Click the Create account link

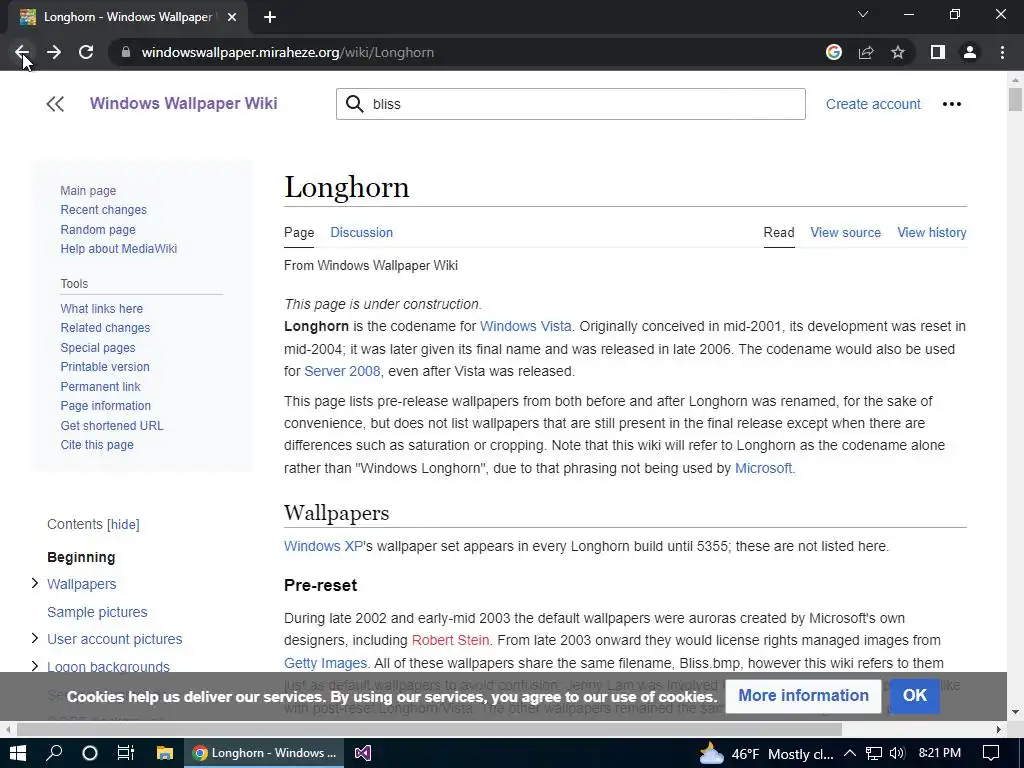873,104
